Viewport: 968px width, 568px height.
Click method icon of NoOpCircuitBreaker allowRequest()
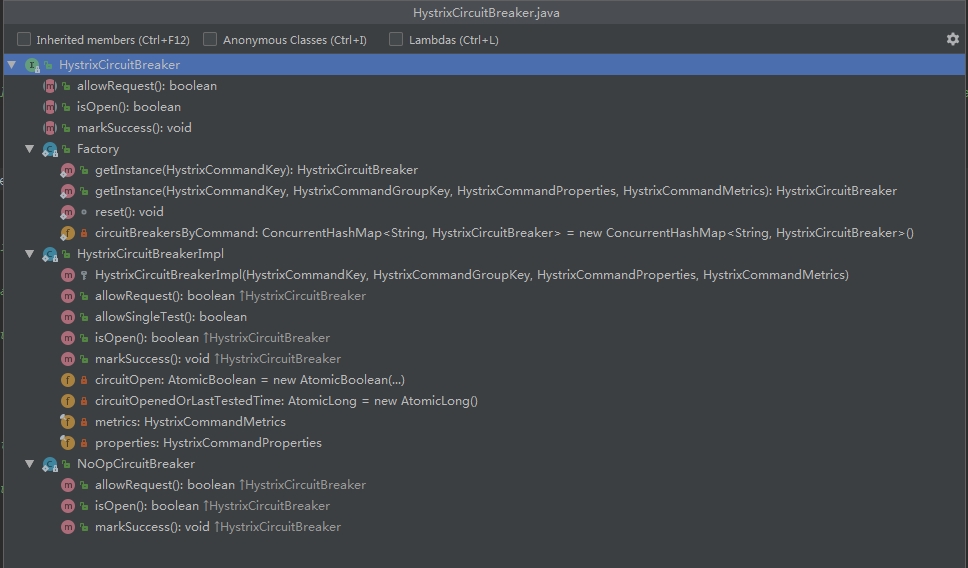coord(68,485)
